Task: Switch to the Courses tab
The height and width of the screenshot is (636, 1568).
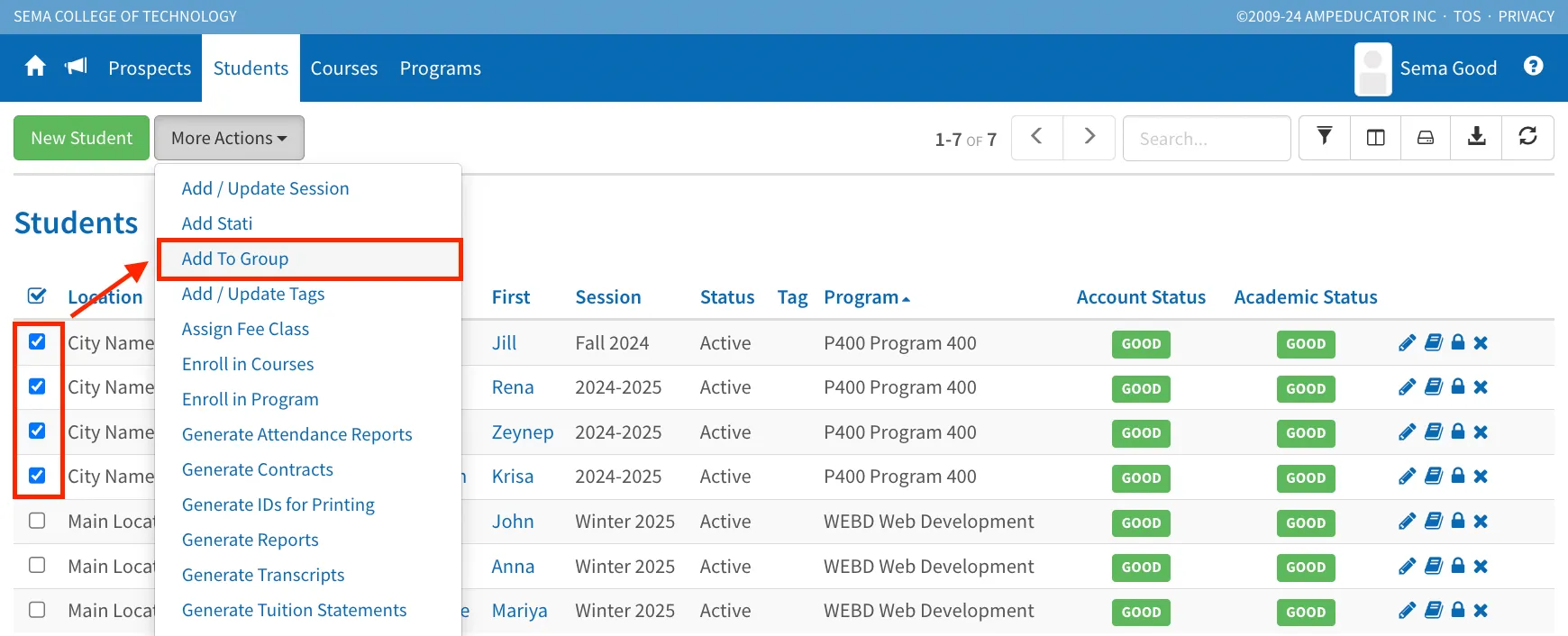Action: [344, 68]
